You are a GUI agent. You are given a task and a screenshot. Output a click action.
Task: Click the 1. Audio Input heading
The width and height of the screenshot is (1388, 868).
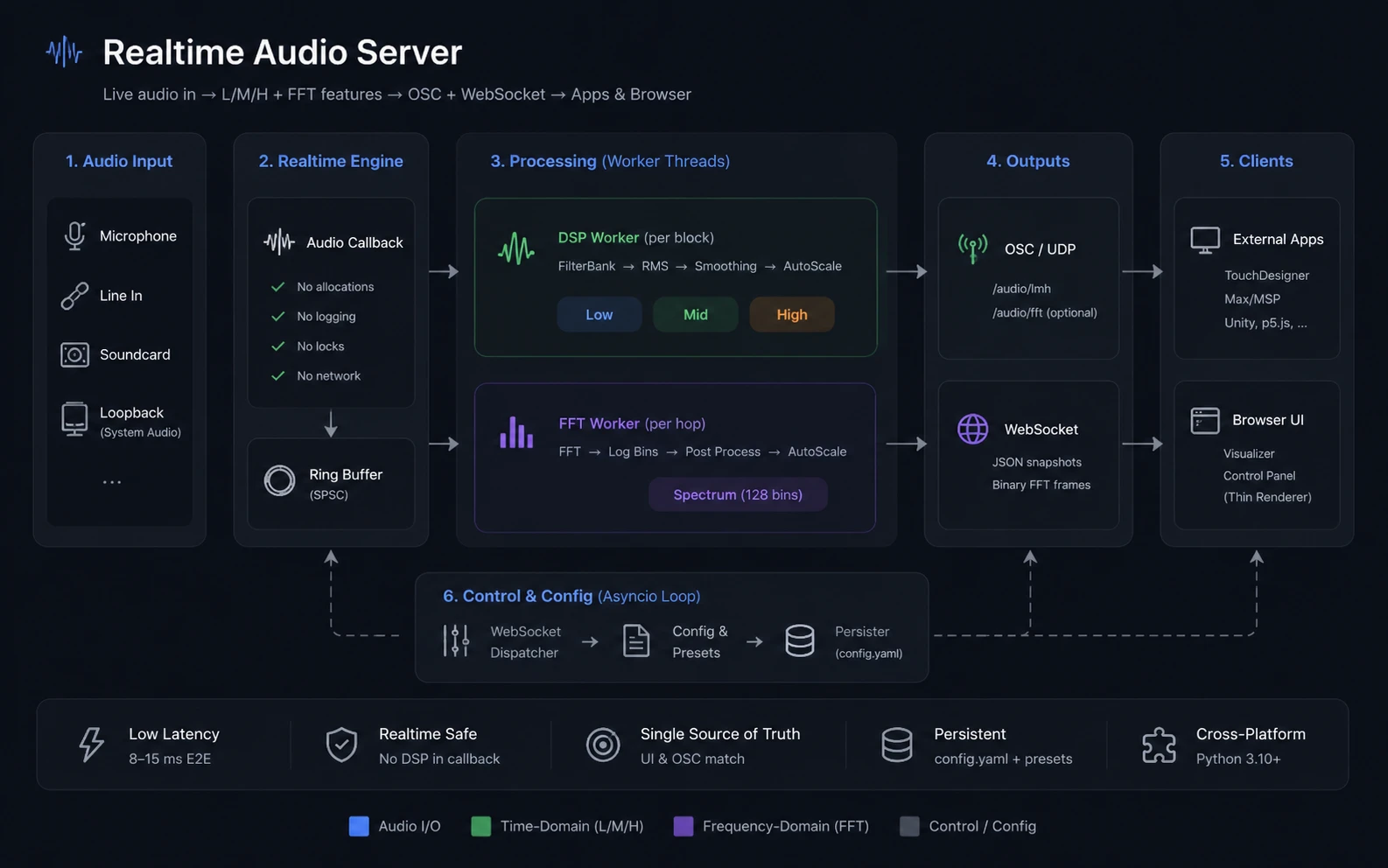pyautogui.click(x=119, y=161)
